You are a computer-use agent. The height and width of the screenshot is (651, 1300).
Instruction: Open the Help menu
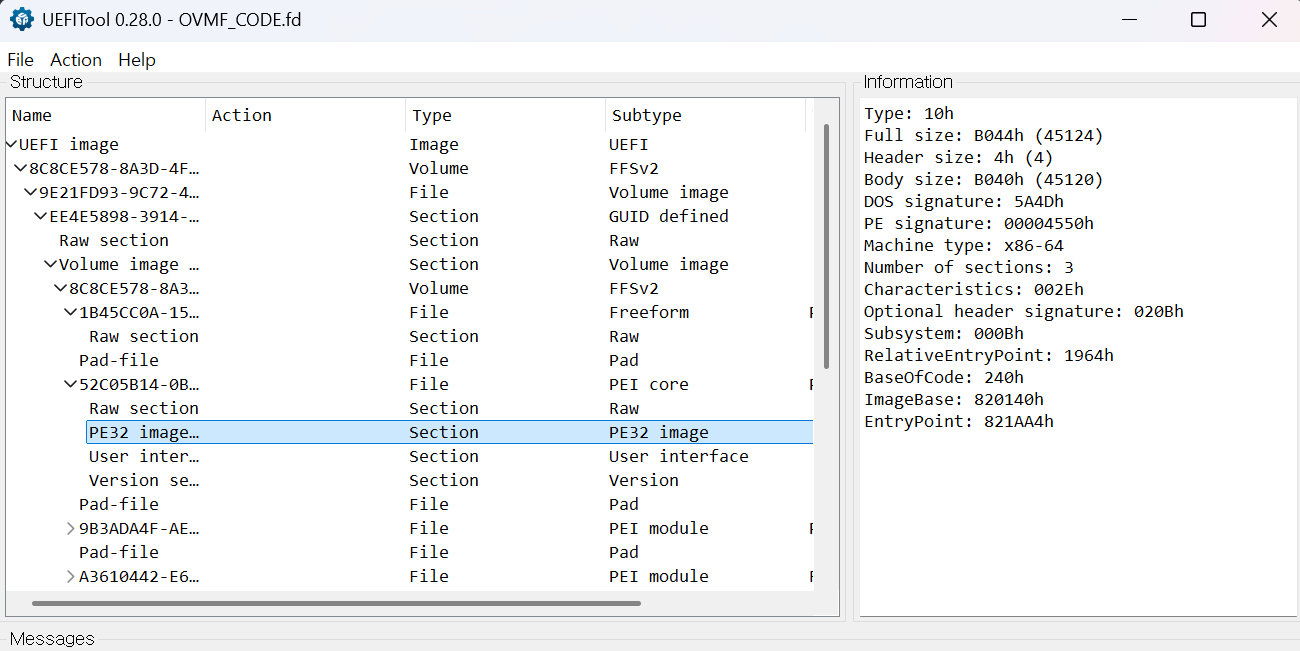click(137, 60)
